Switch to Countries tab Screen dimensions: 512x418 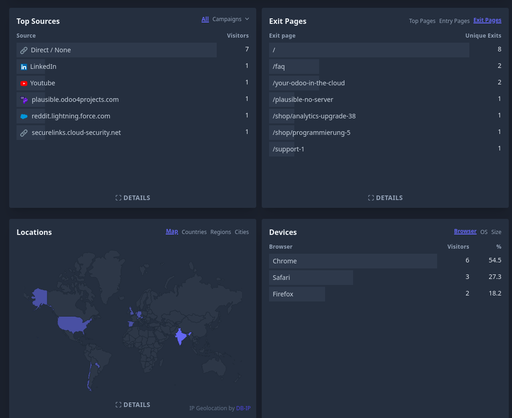tap(194, 232)
